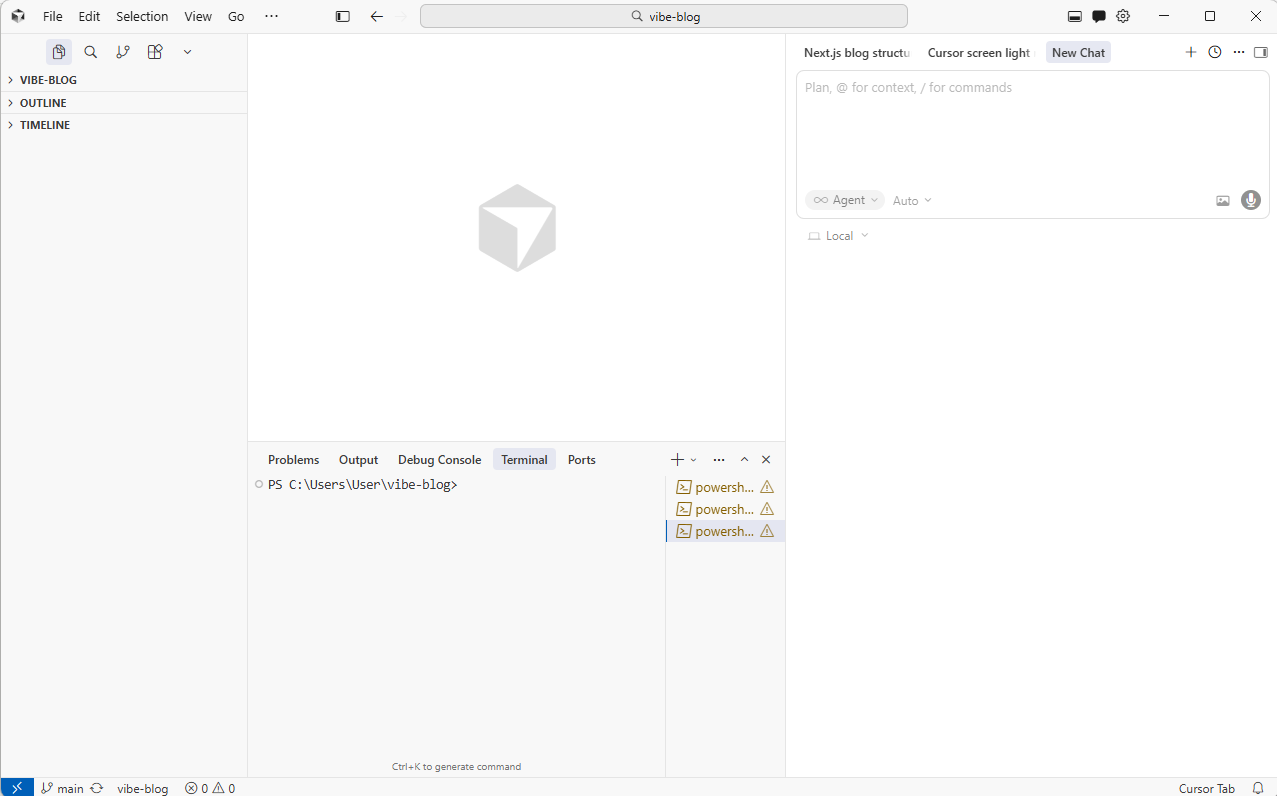Viewport: 1277px width, 796px height.
Task: Open the Extensions icon in the sidebar
Action: (155, 51)
